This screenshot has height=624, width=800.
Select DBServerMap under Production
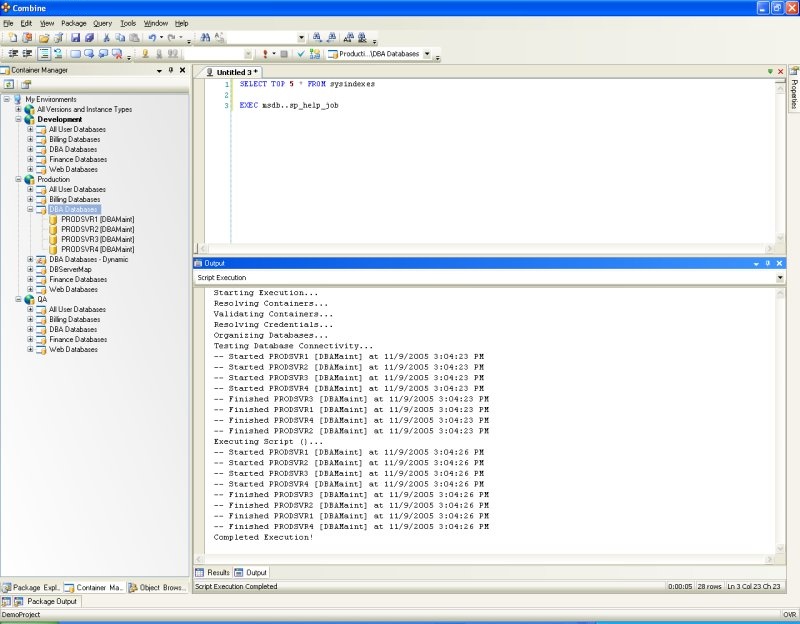pos(70,270)
